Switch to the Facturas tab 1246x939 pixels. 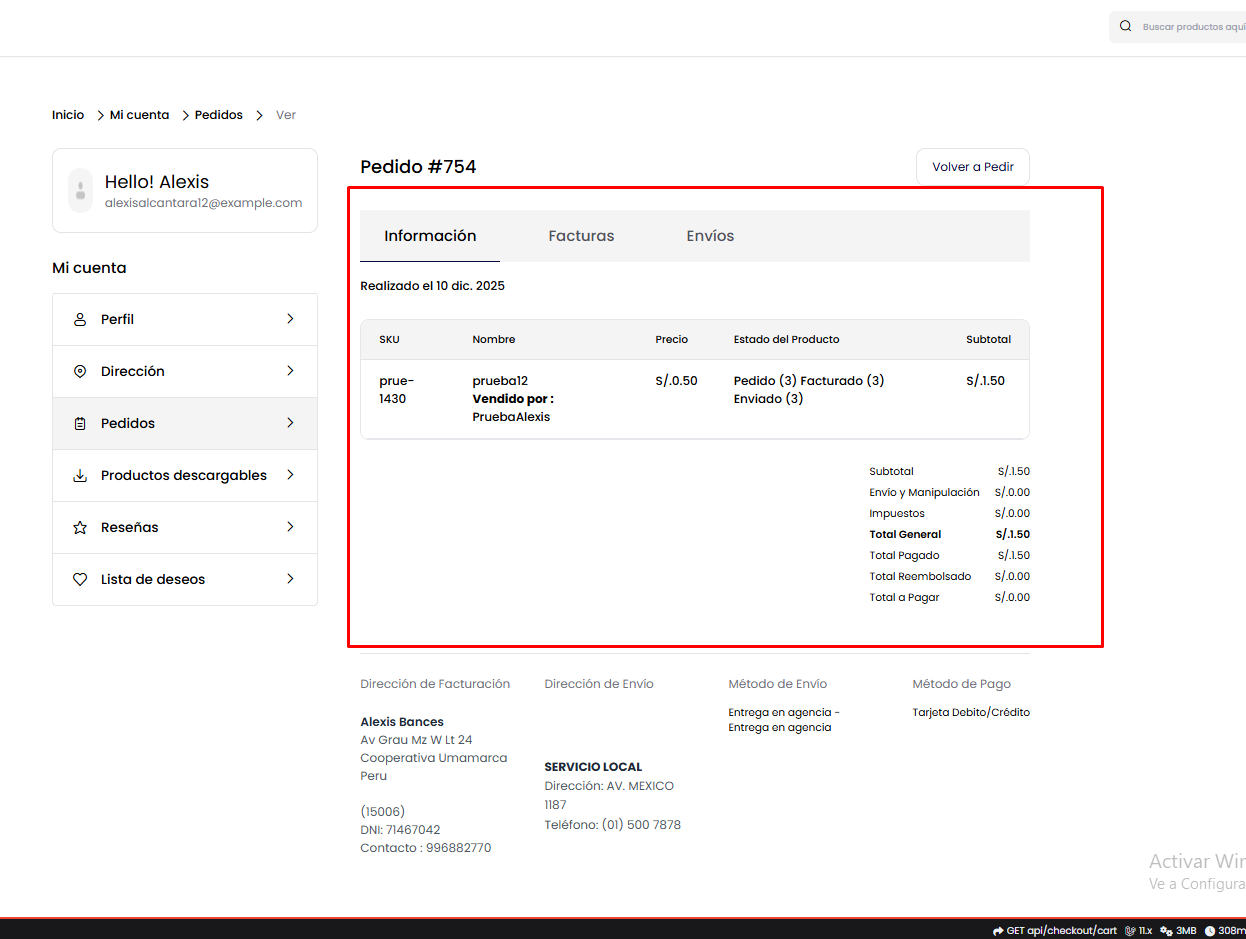pos(581,236)
